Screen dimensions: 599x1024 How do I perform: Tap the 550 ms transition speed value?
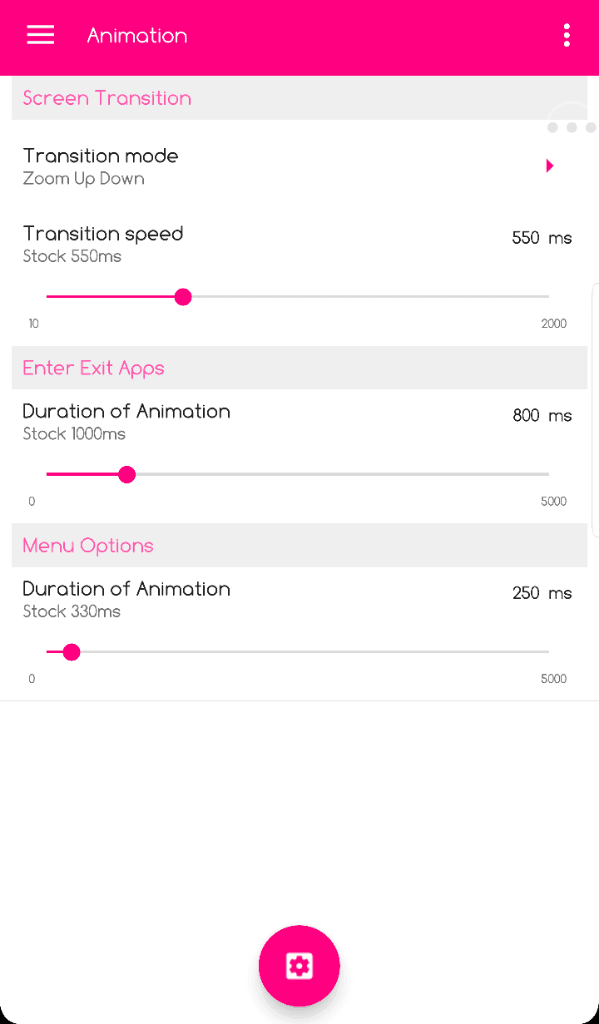coord(542,238)
